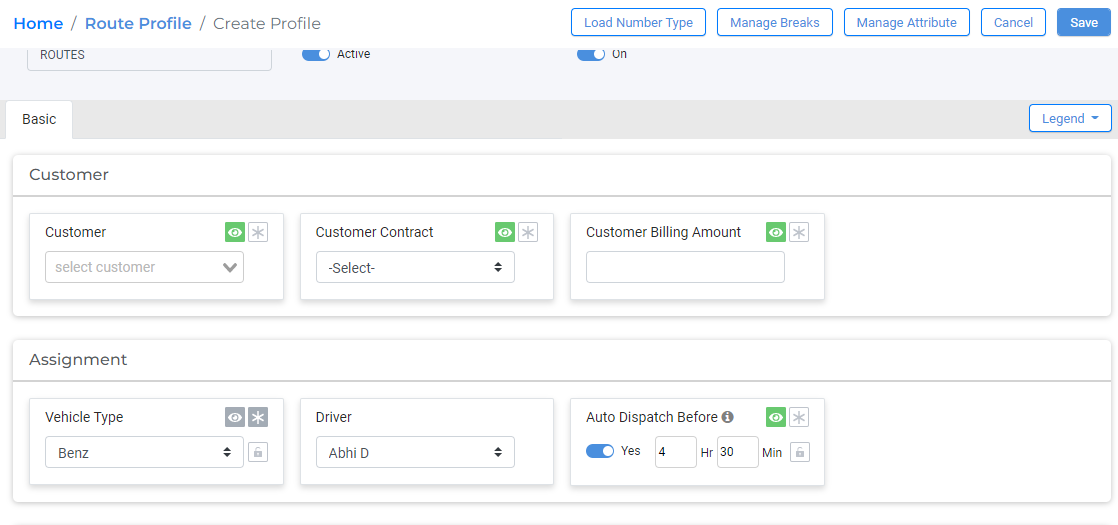The height and width of the screenshot is (525, 1118).
Task: Click the asterisk icon for Auto Dispatch Before
Action: tap(798, 417)
